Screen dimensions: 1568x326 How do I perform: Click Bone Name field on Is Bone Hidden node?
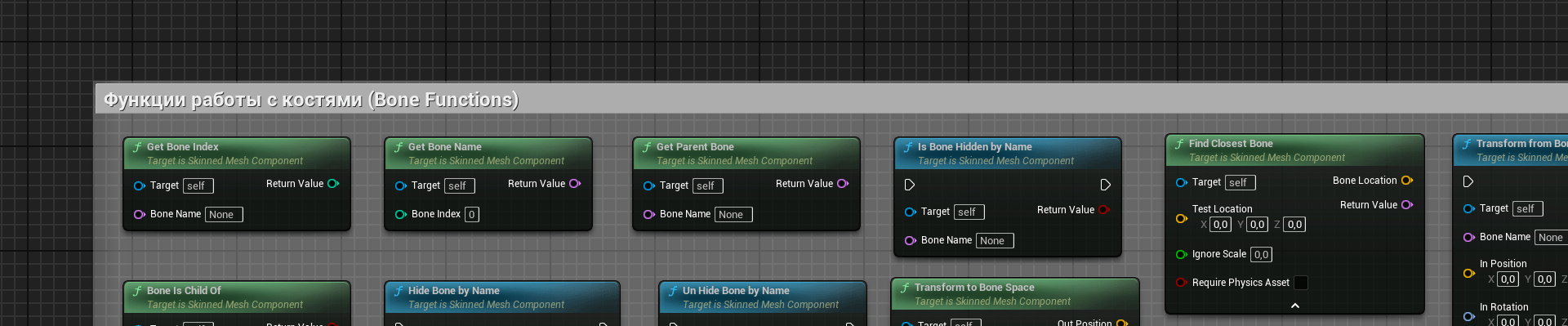tap(995, 241)
